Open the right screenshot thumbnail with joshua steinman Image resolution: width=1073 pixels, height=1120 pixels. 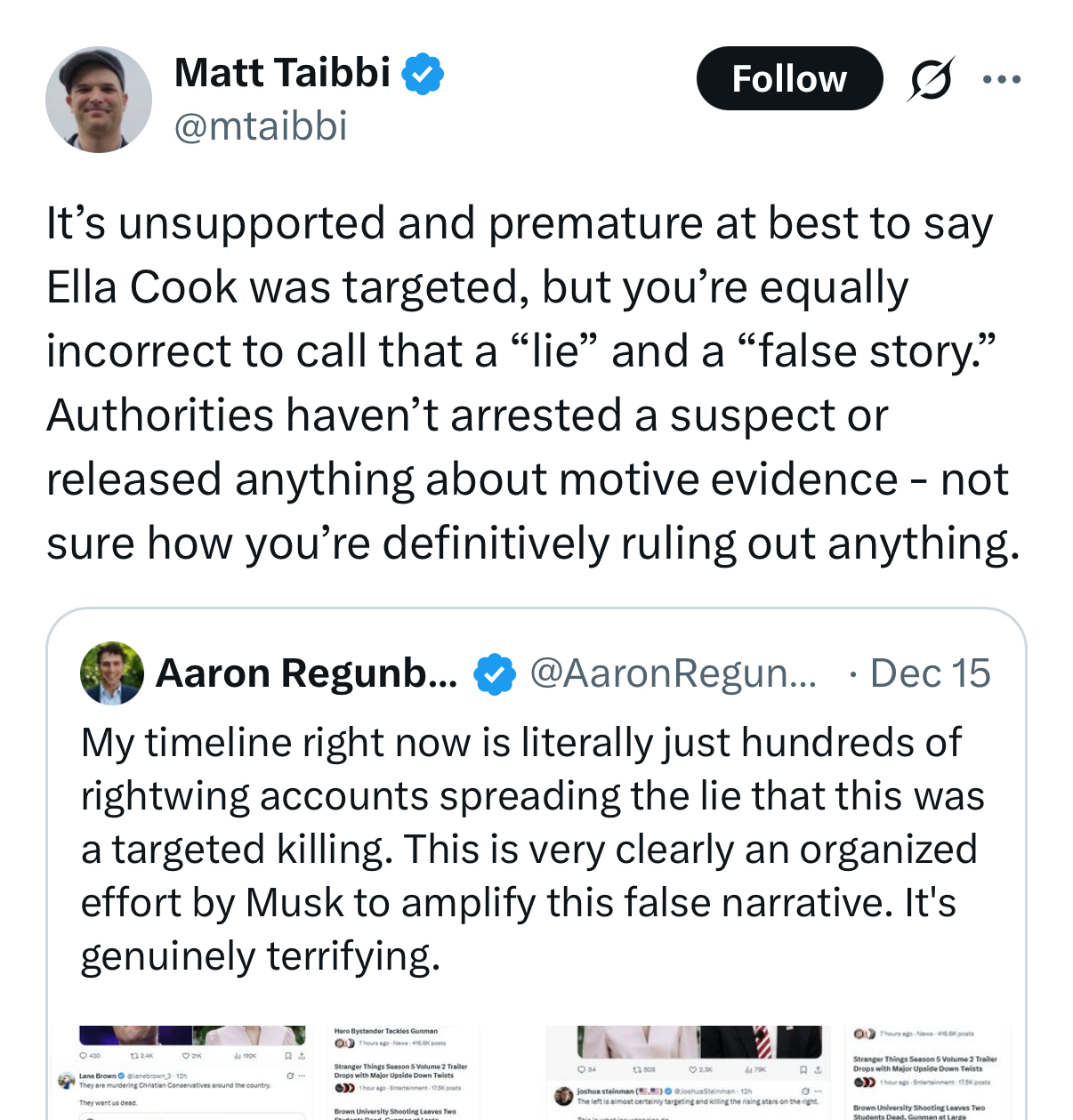coord(685,1072)
